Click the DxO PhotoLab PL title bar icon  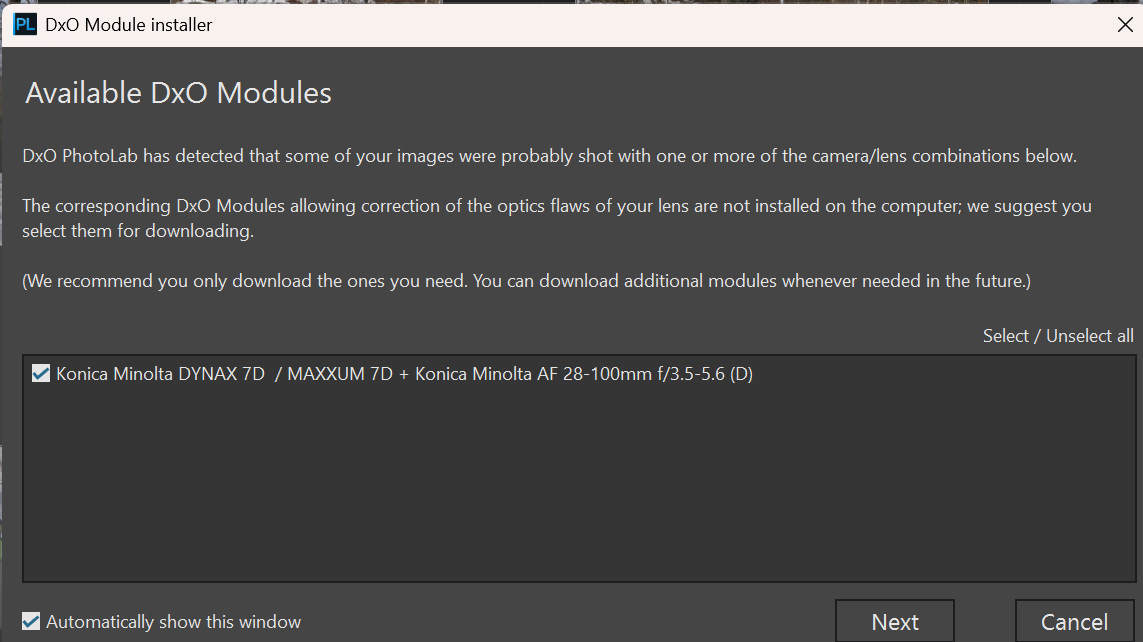point(25,25)
